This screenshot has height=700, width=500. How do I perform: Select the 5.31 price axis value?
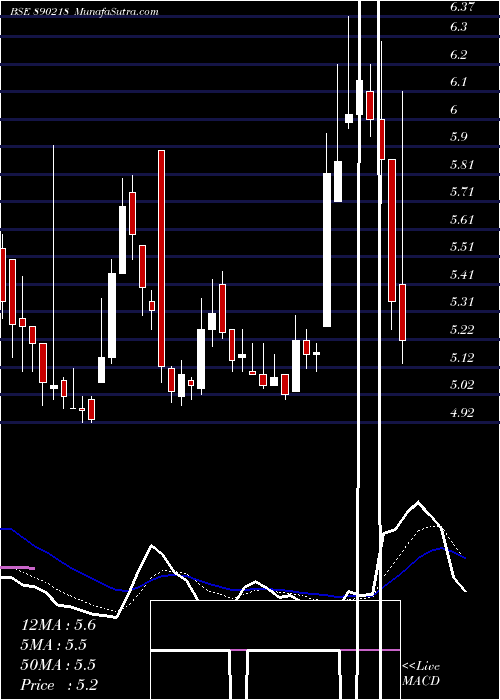(462, 302)
